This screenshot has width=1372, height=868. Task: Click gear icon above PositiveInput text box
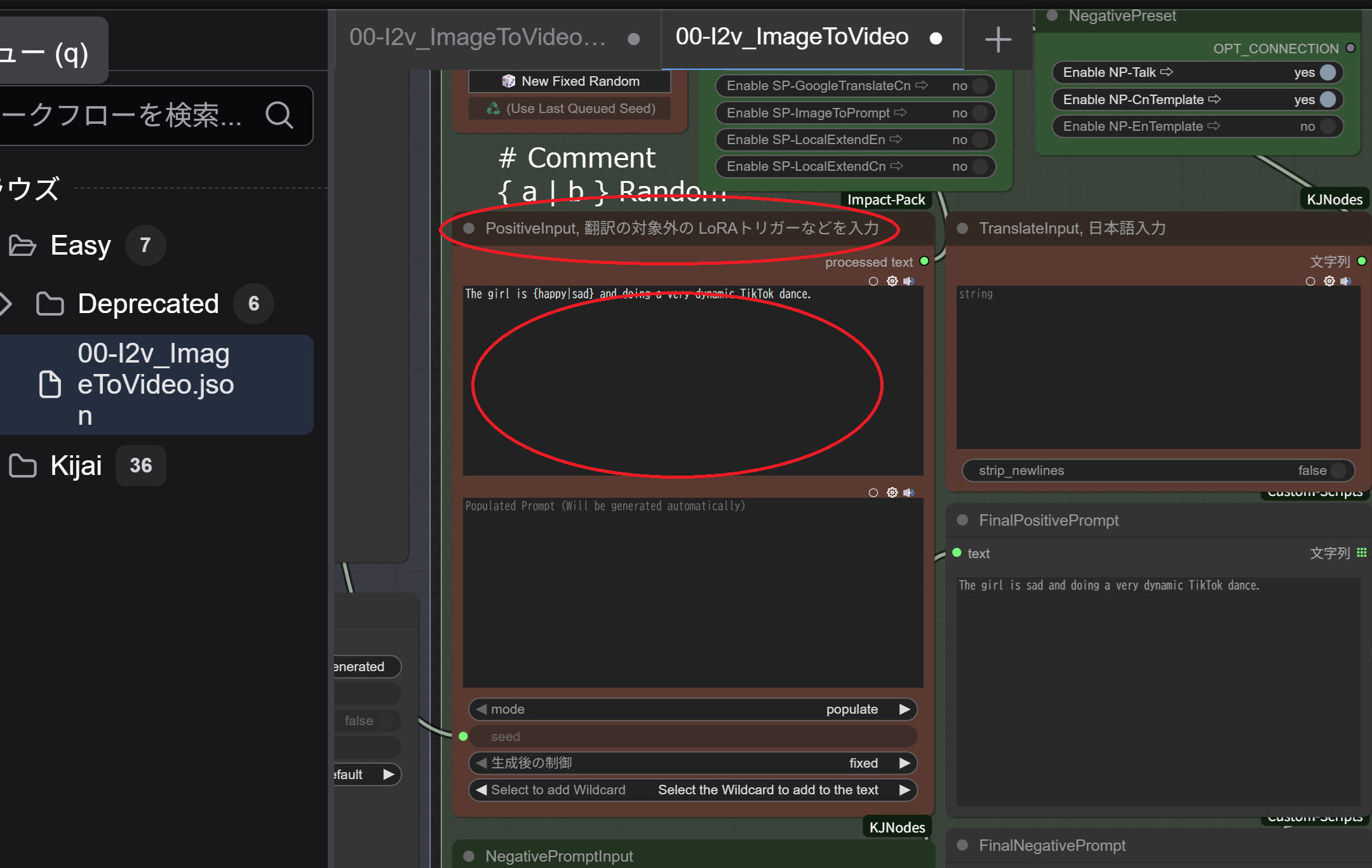coord(892,281)
